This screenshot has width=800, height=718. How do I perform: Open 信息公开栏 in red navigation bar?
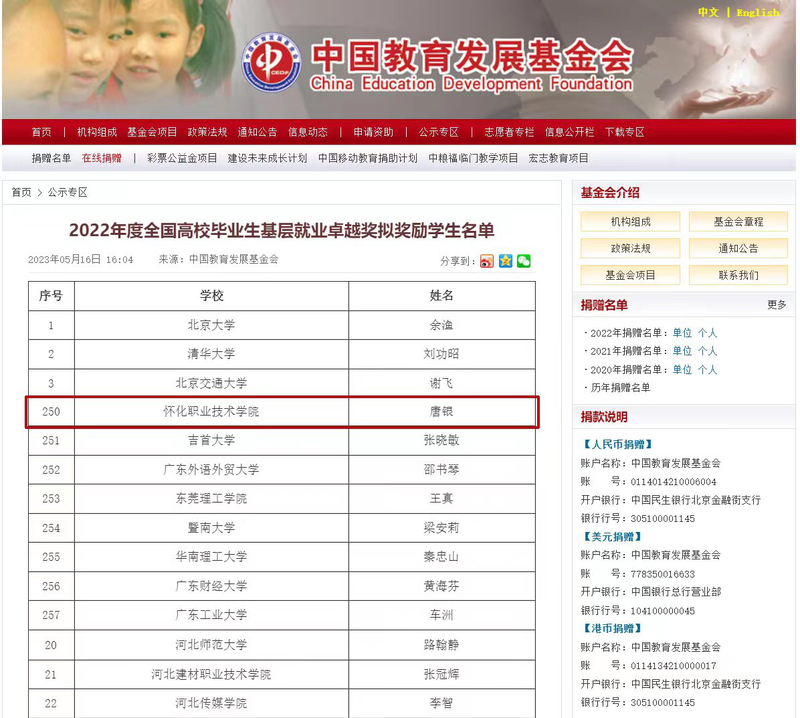569,132
